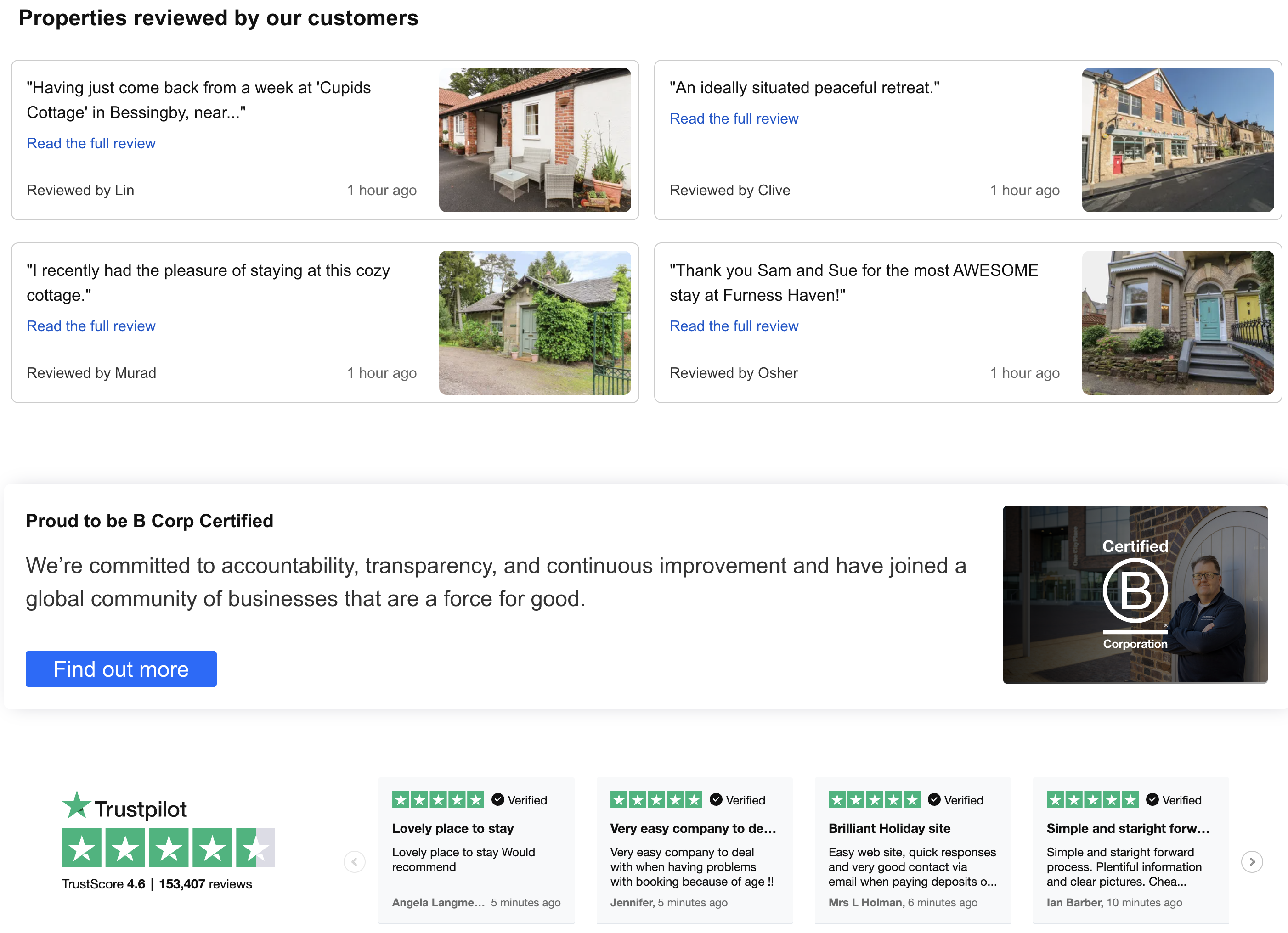Viewport: 1288px width, 933px height.
Task: Read the full review by Murad
Action: pos(91,326)
